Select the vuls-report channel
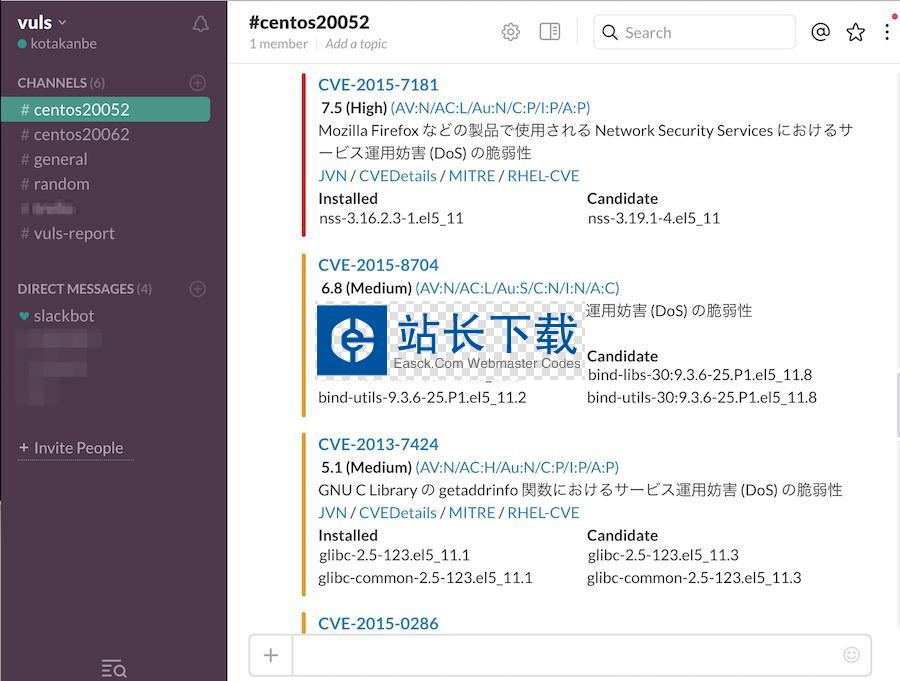Viewport: 900px width, 681px height. pos(74,233)
